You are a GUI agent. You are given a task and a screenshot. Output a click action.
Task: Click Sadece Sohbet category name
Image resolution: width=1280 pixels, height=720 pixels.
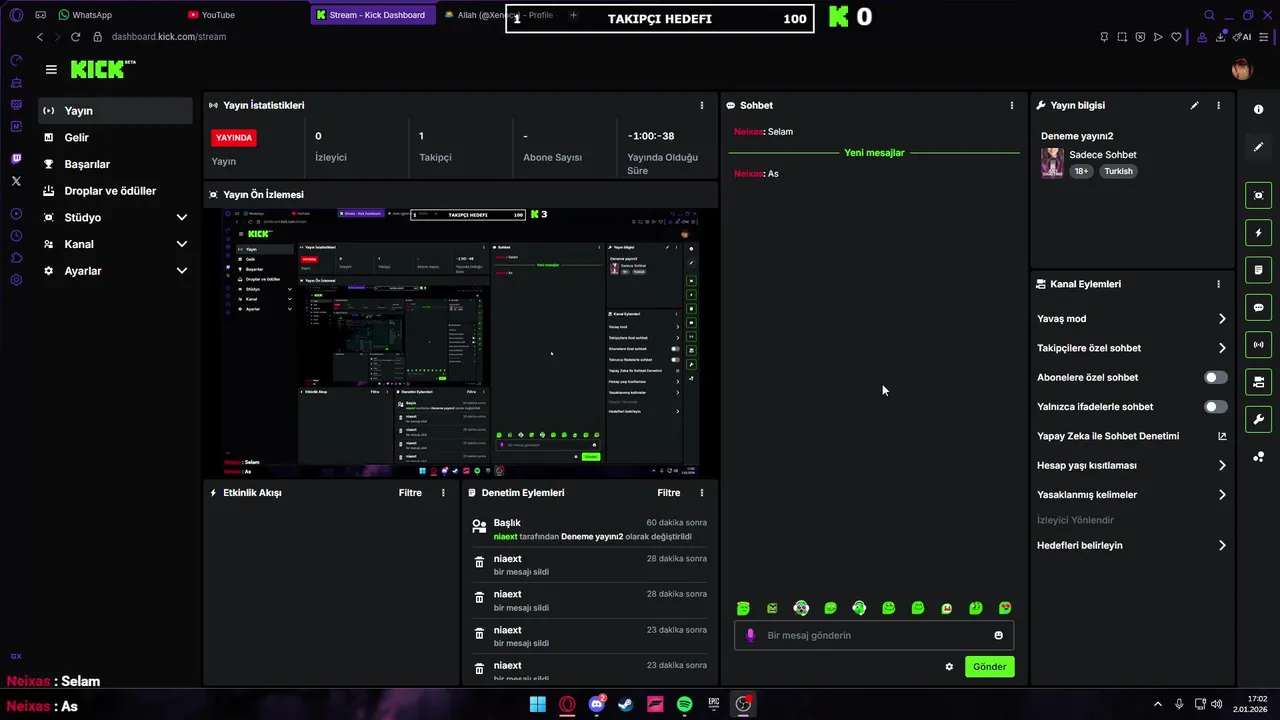(1103, 155)
